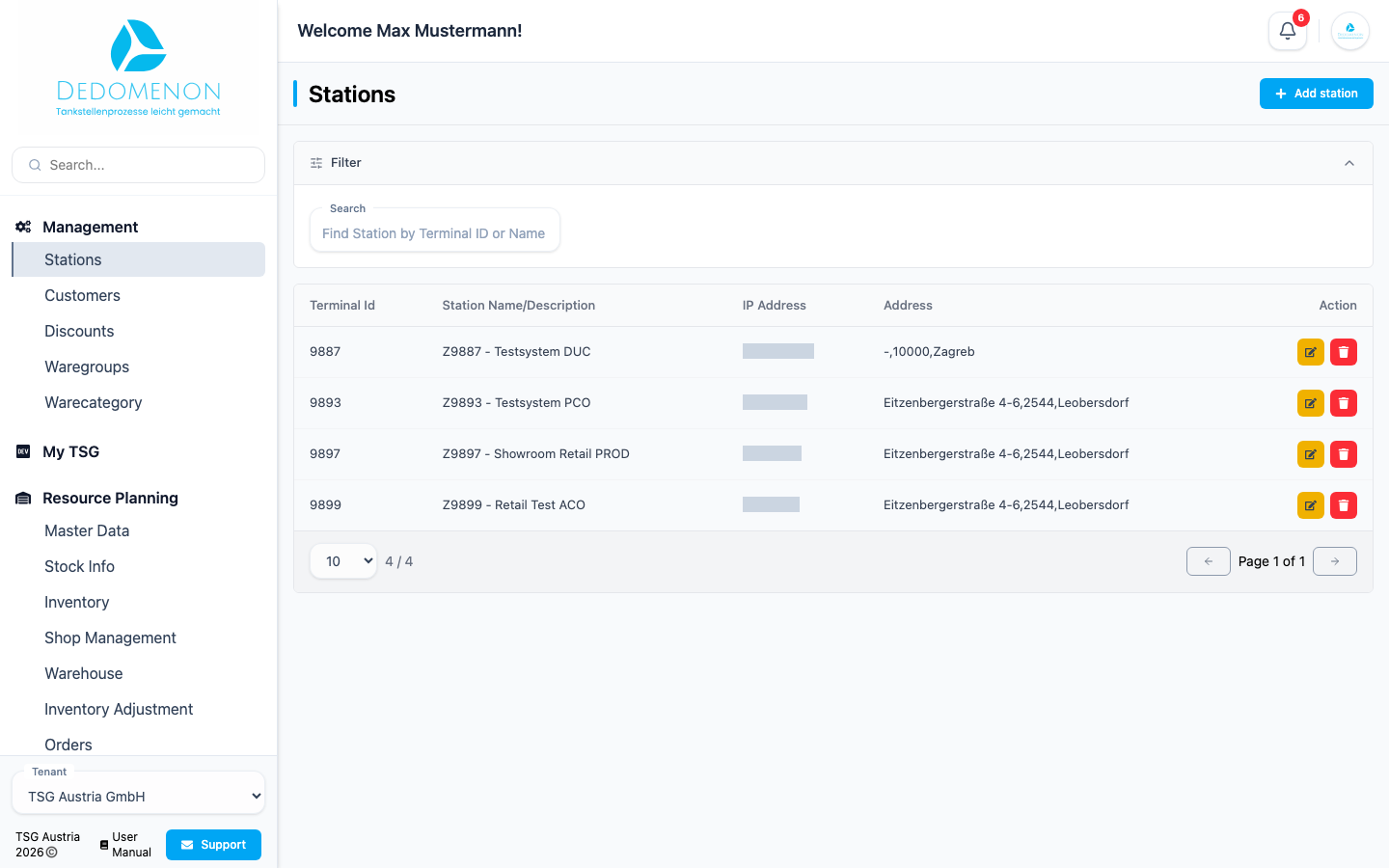Delete station 9887 Testsystem DUC
1389x868 pixels.
tap(1344, 352)
